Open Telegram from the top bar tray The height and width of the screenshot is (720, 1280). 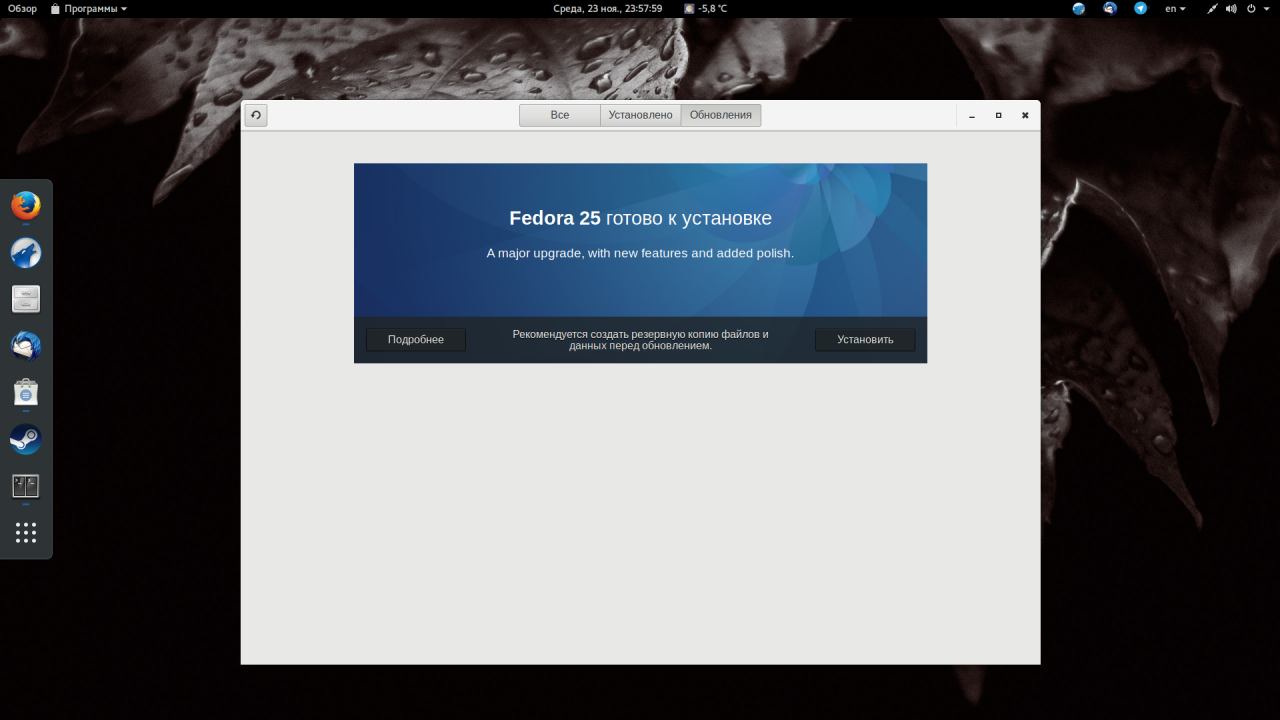[x=1140, y=8]
